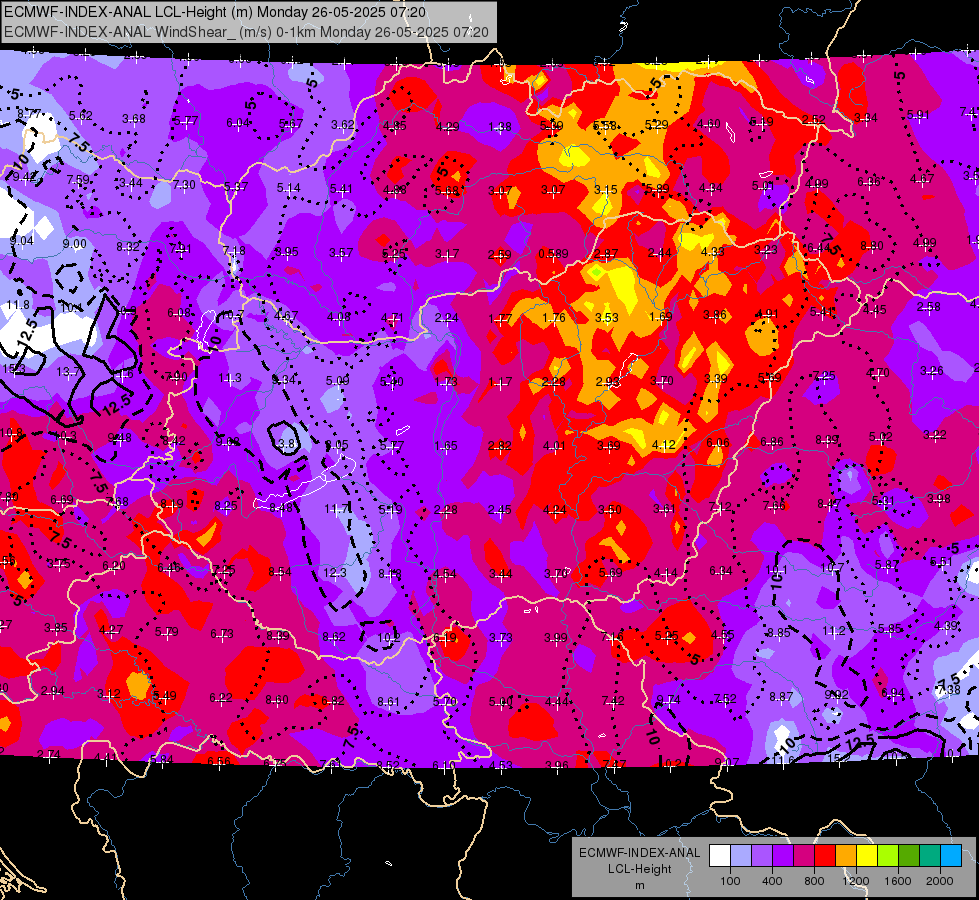Viewport: 979px width, 900px height.
Task: Click the 6.20 grid point value
Action: point(114,566)
